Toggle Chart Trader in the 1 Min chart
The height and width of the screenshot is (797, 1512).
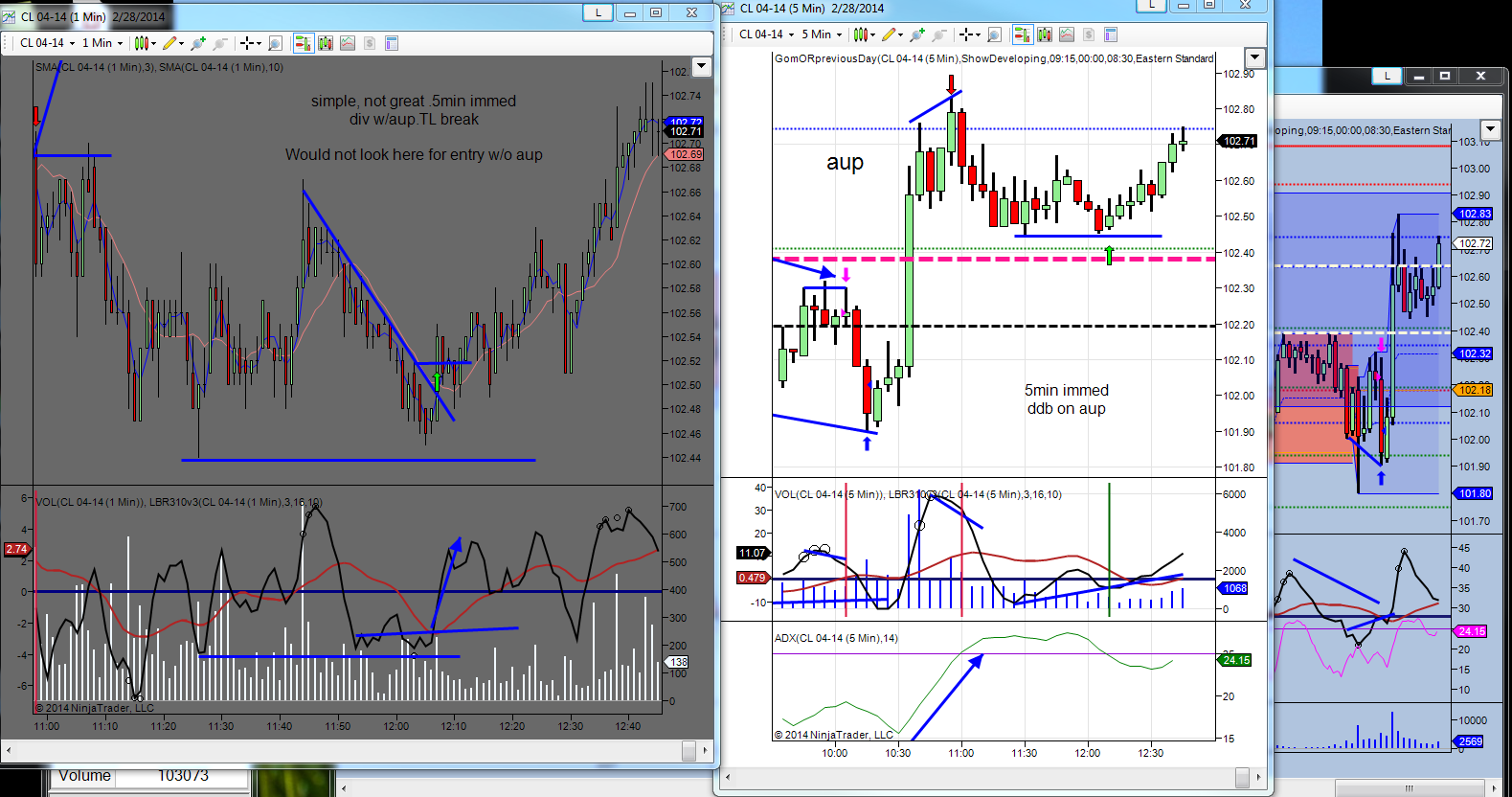tap(304, 43)
